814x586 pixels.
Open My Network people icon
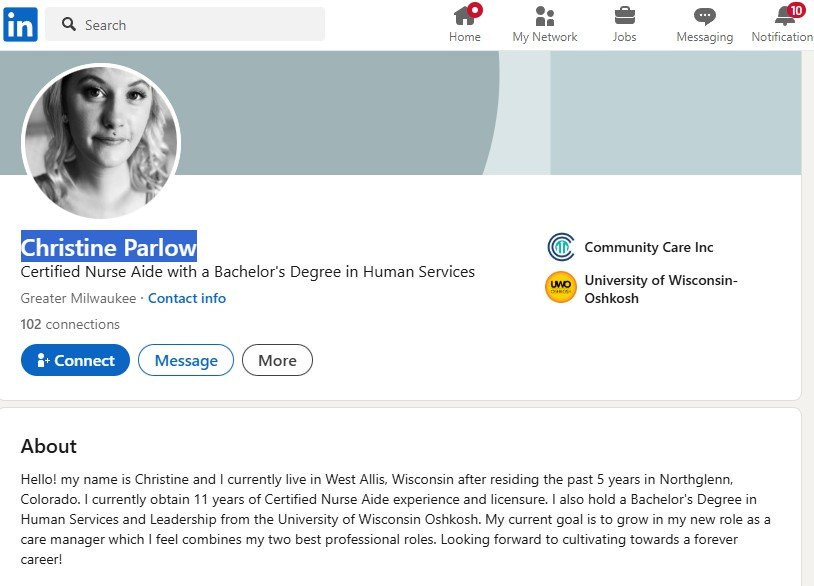pyautogui.click(x=544, y=16)
